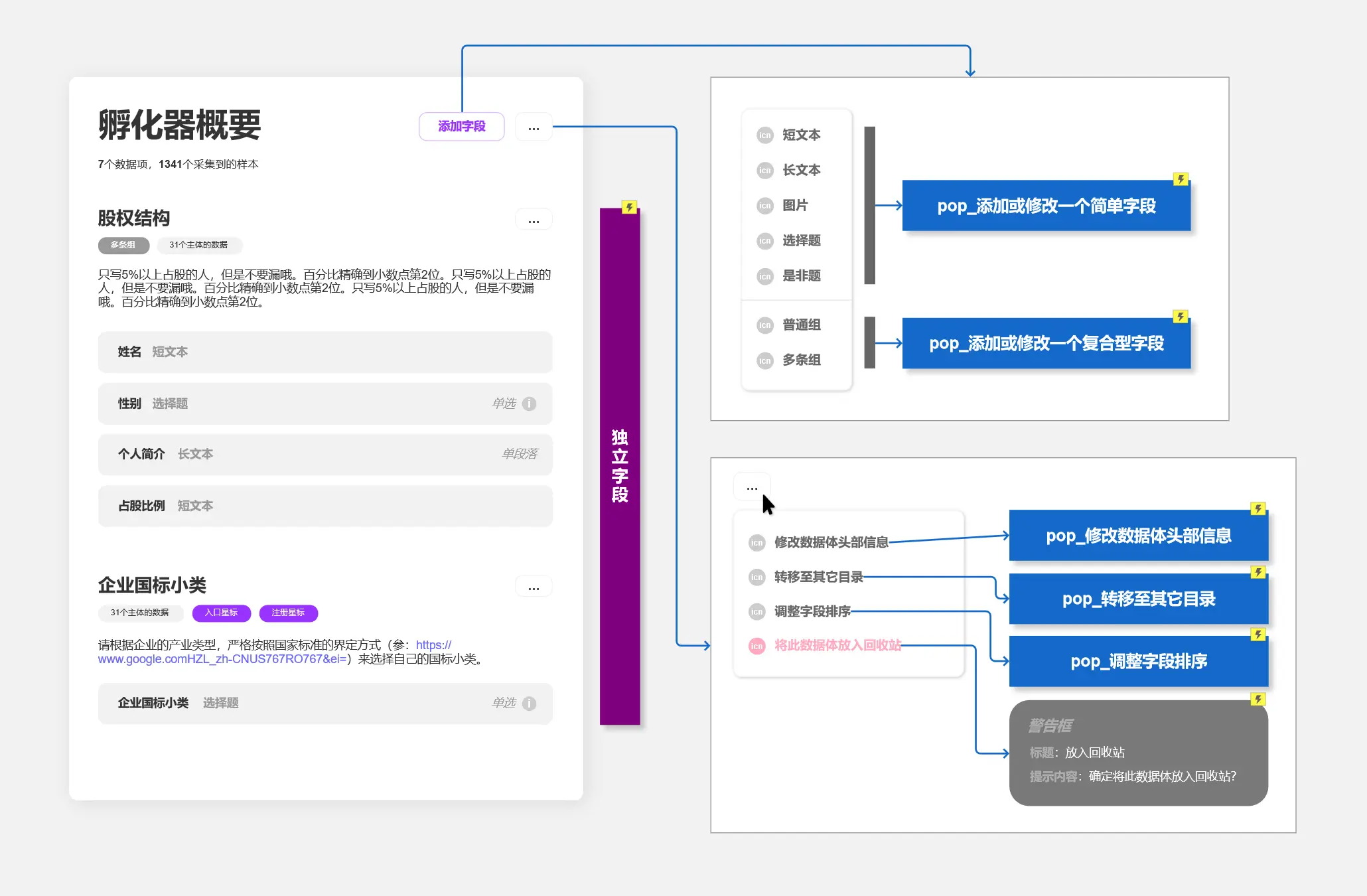Click lightning badge on pop_添加或修改一个简单字段
The width and height of the screenshot is (1367, 896).
pyautogui.click(x=1181, y=179)
